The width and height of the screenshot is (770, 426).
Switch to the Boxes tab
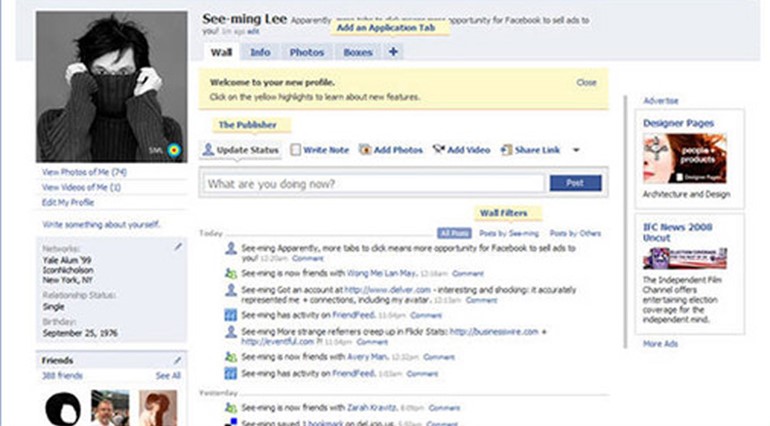(358, 52)
